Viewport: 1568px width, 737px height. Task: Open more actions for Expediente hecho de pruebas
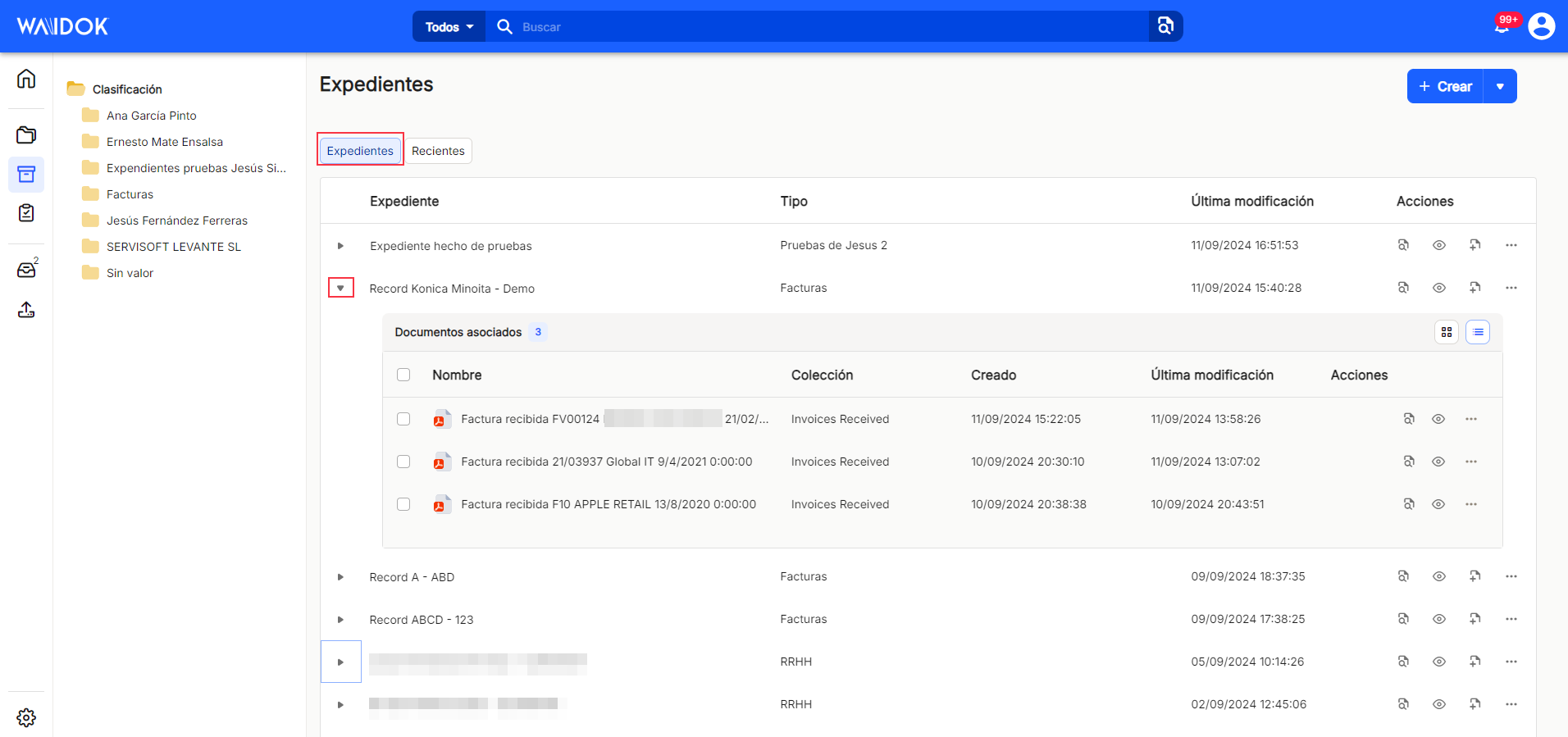click(x=1511, y=245)
